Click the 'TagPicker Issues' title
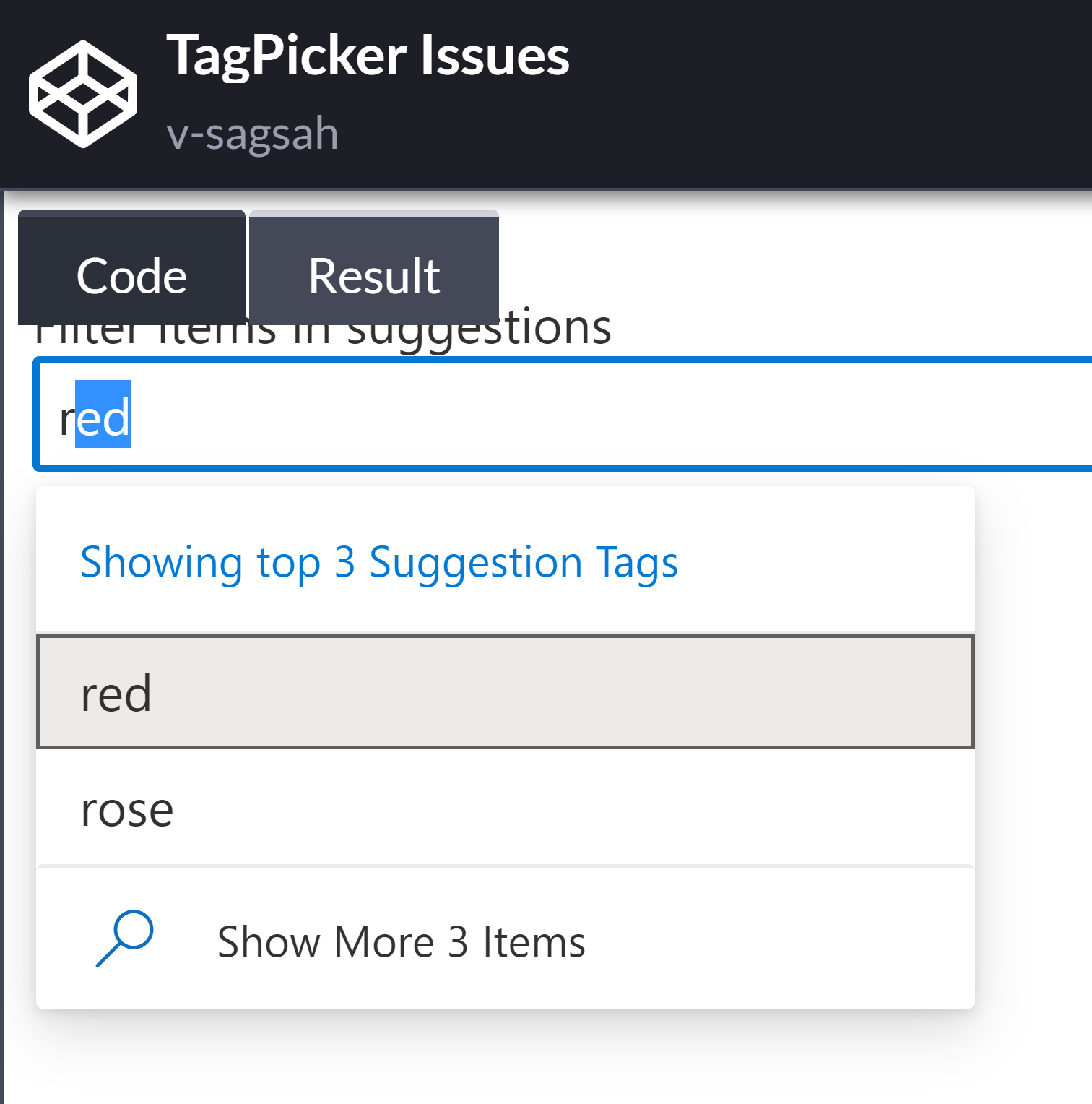The image size is (1092, 1104). point(368,56)
